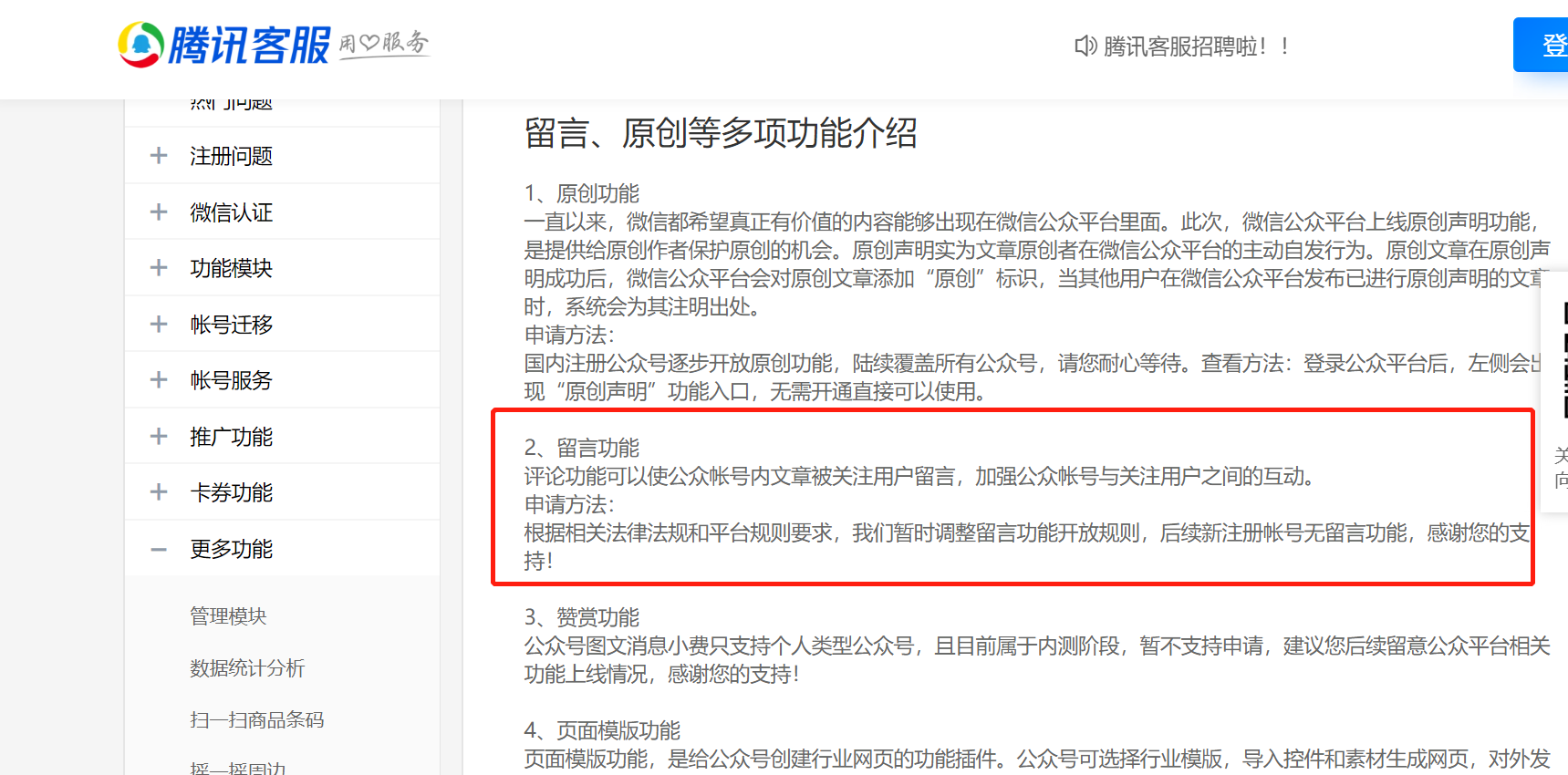Select the 功能模块 menu item

(x=232, y=268)
